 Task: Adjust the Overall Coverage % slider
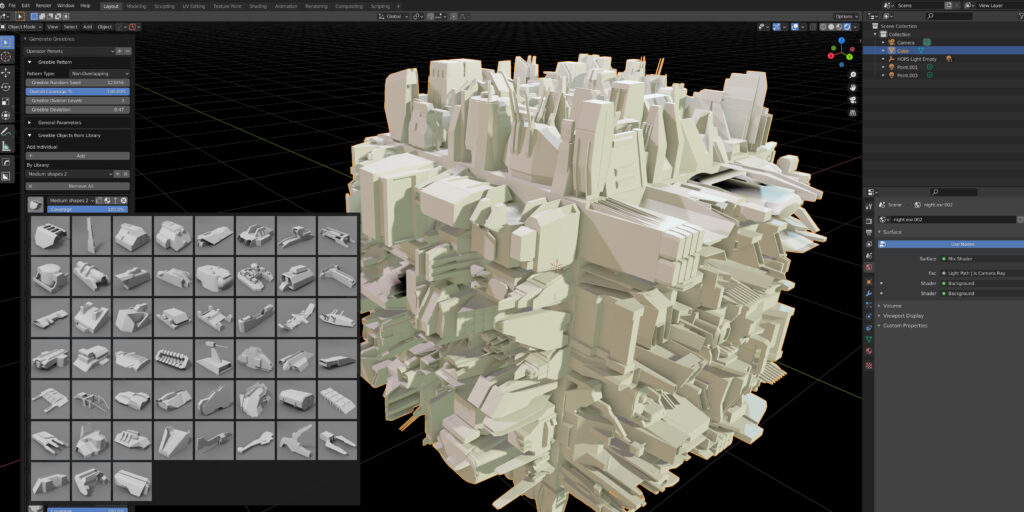tap(78, 92)
